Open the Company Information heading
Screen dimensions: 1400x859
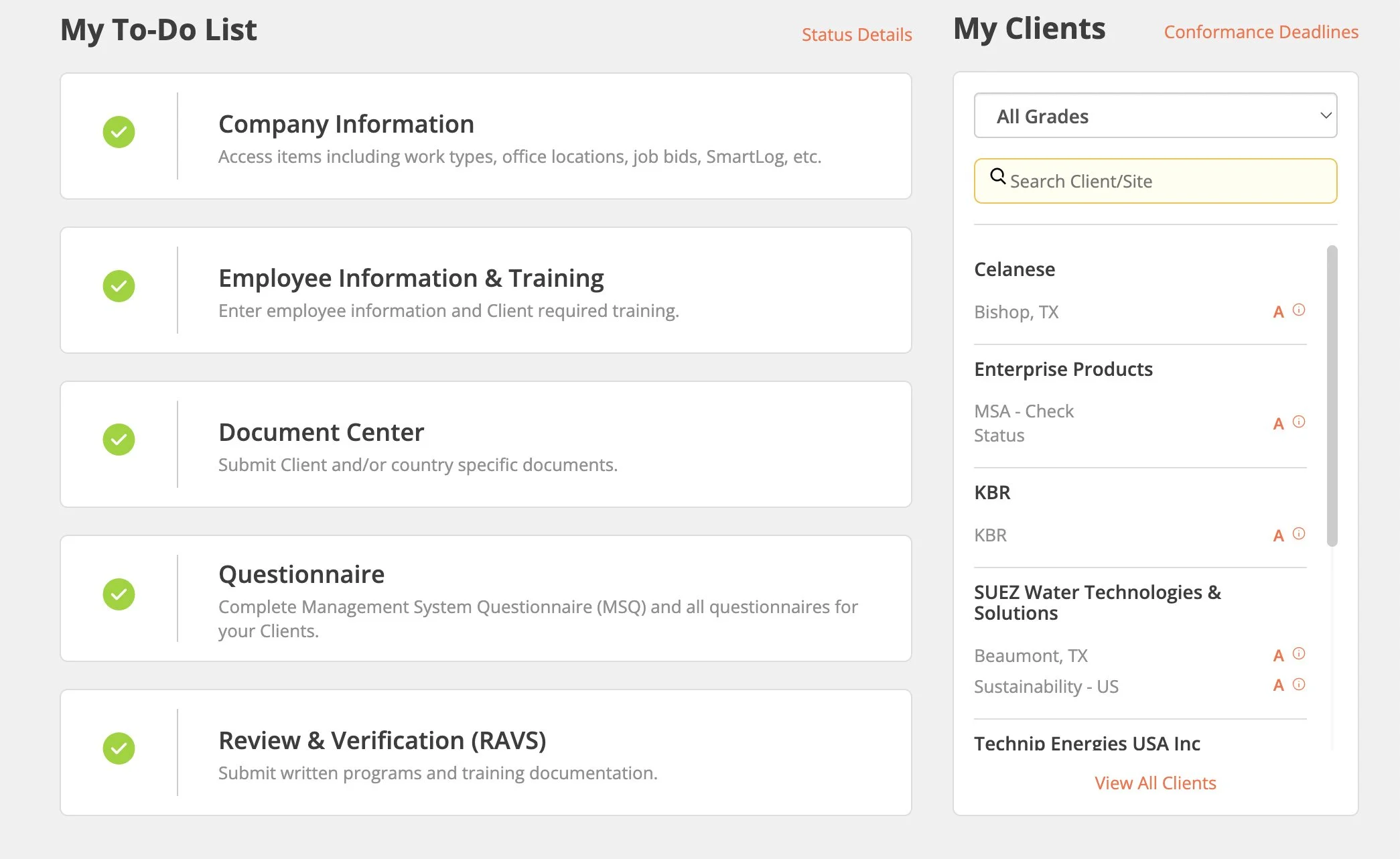tap(346, 125)
